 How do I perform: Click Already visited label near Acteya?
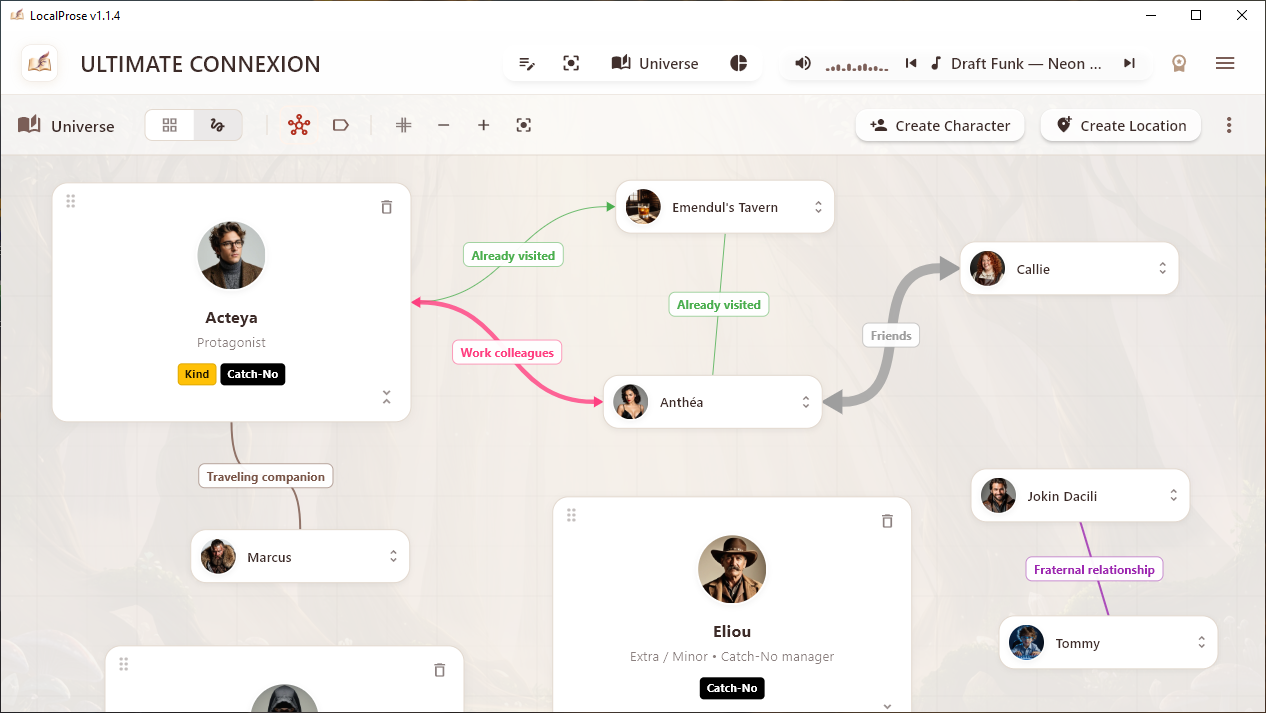pyautogui.click(x=513, y=256)
